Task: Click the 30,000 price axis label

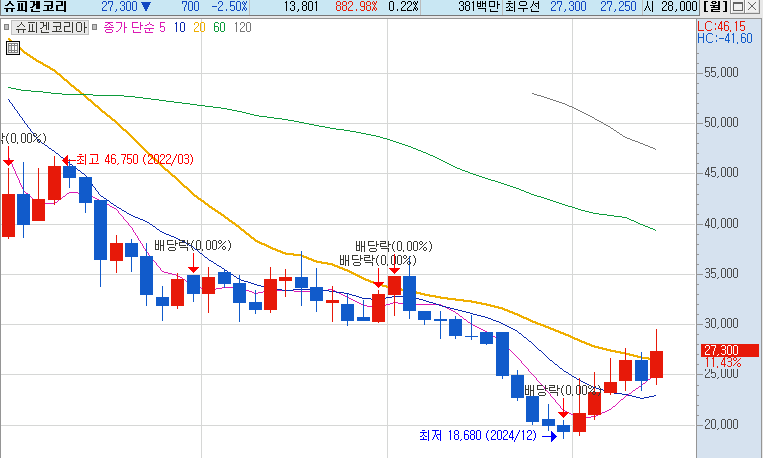Action: pos(721,324)
